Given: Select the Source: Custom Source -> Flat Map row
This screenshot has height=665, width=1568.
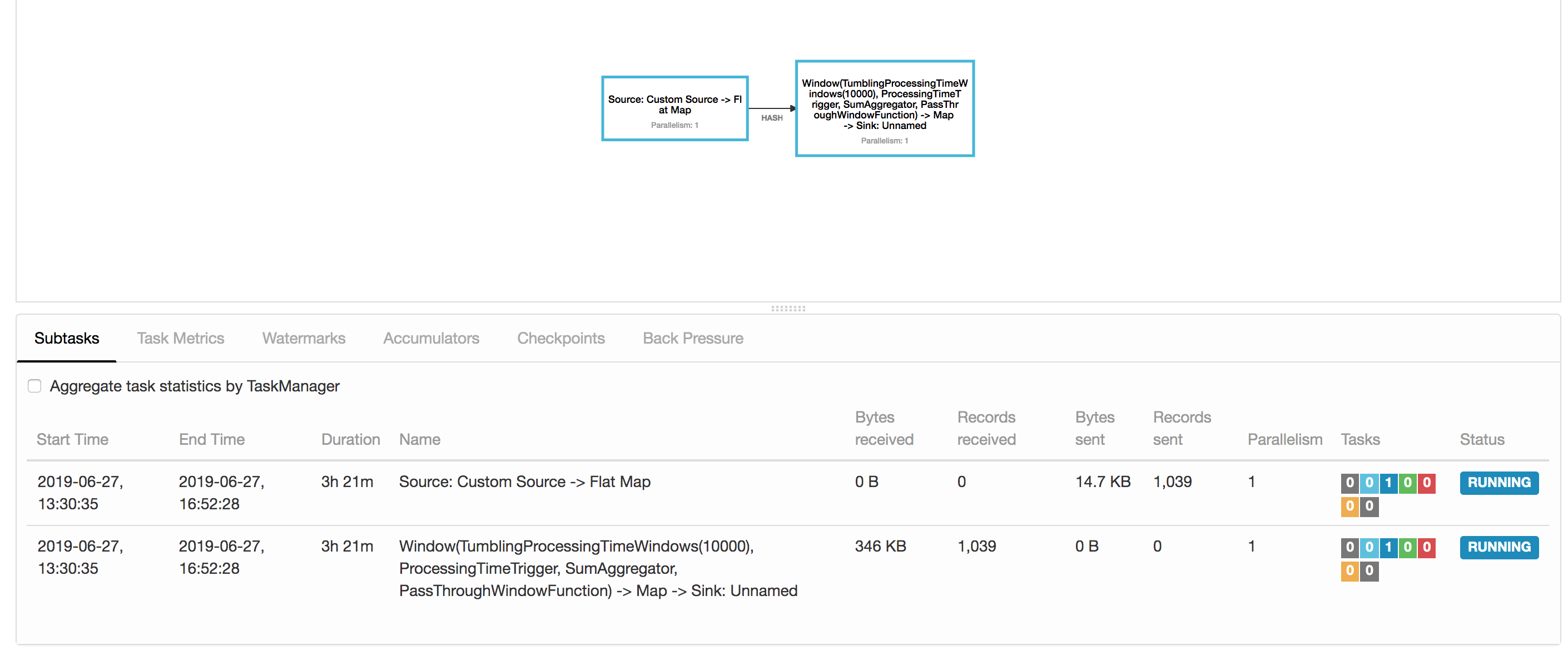Looking at the screenshot, I should click(524, 482).
